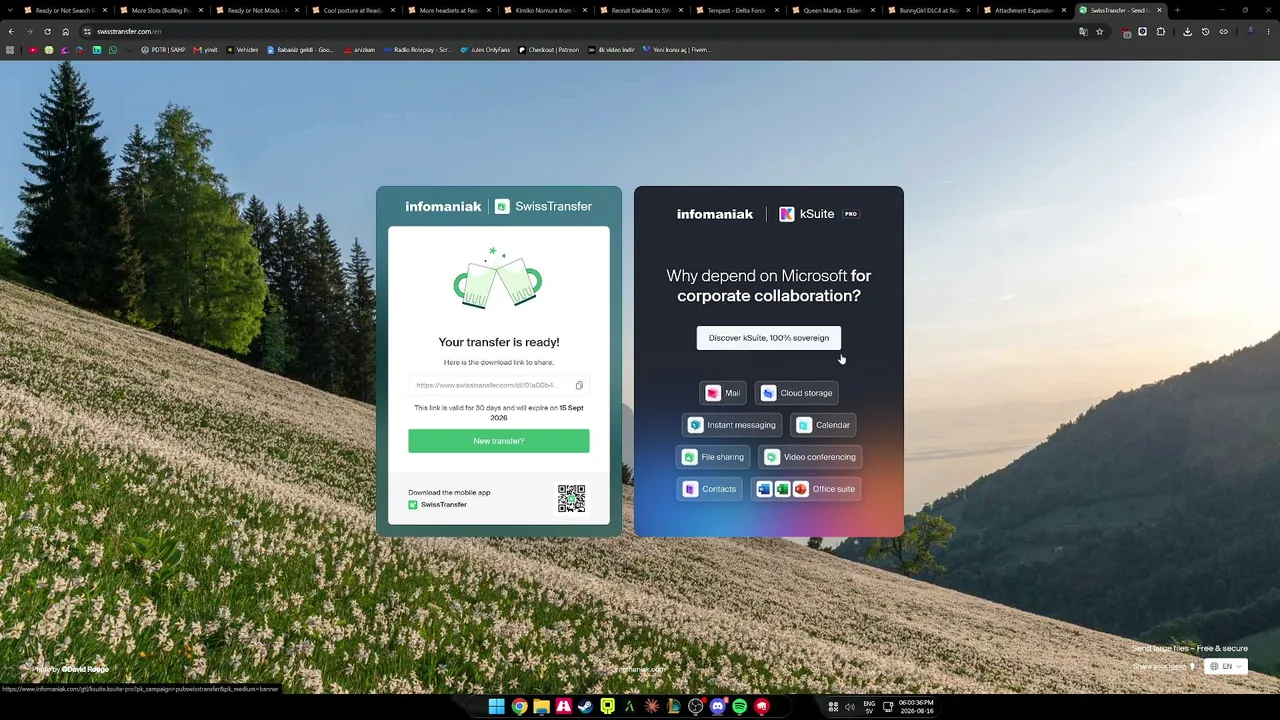Open the Calendar chip
1280x720 pixels.
(823, 425)
